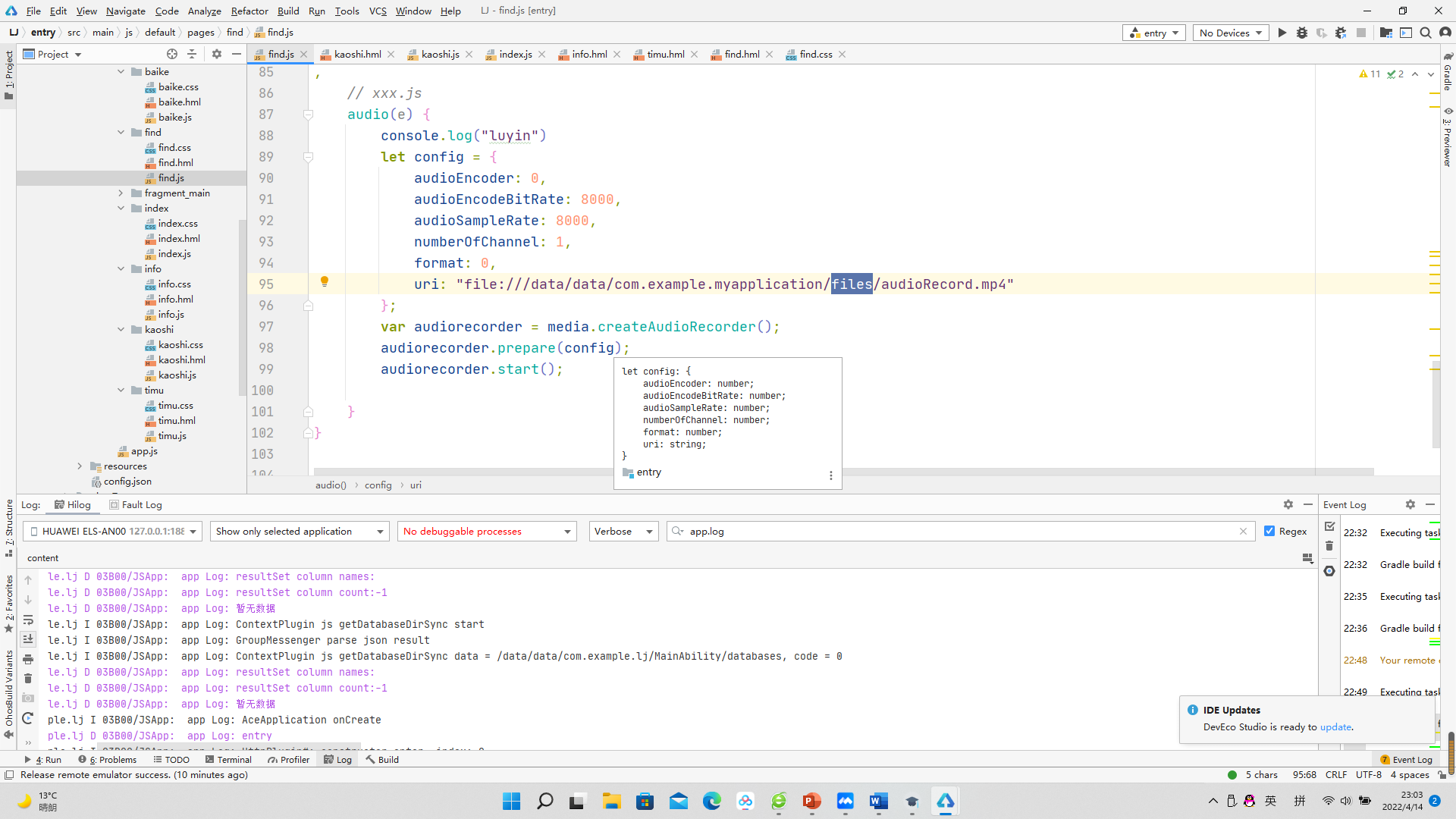
Task: Run the entry configuration with the play icon
Action: (1282, 33)
